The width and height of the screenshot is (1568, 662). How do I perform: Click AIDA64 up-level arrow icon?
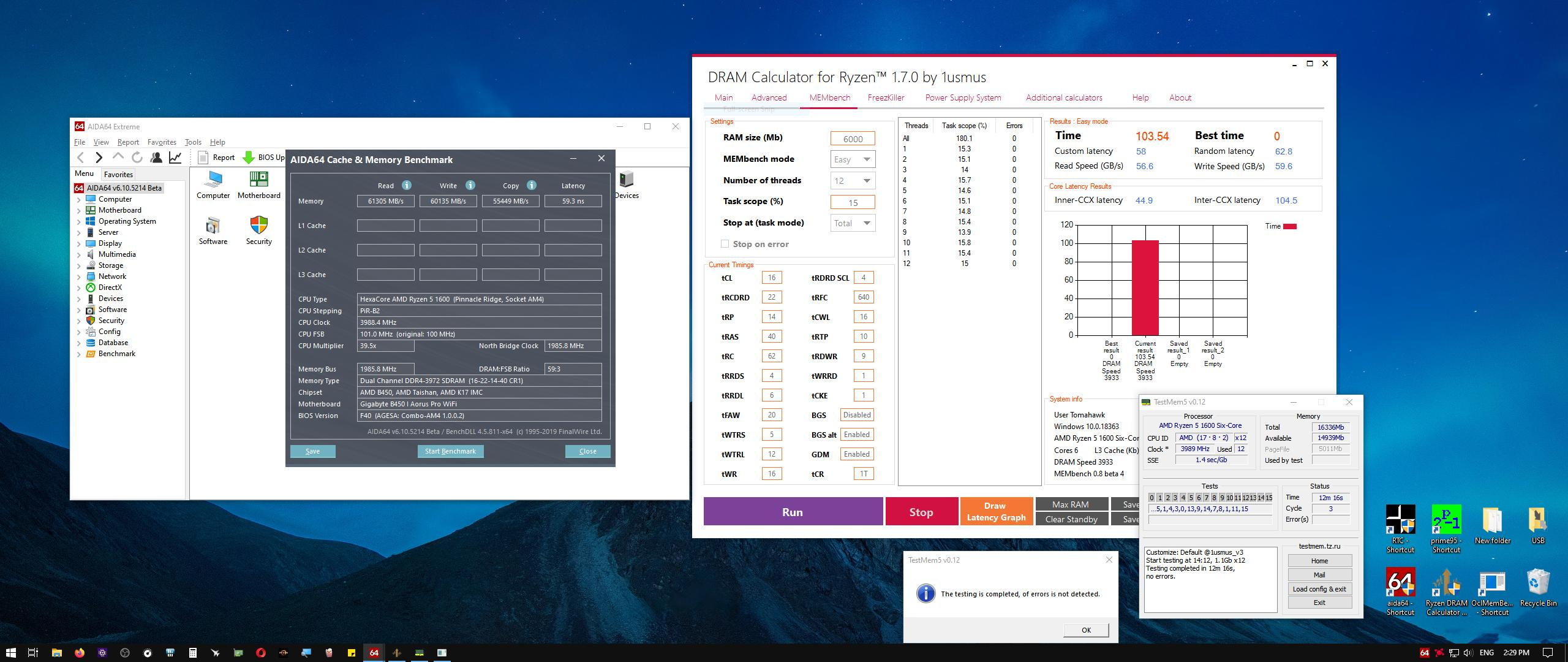pos(118,158)
